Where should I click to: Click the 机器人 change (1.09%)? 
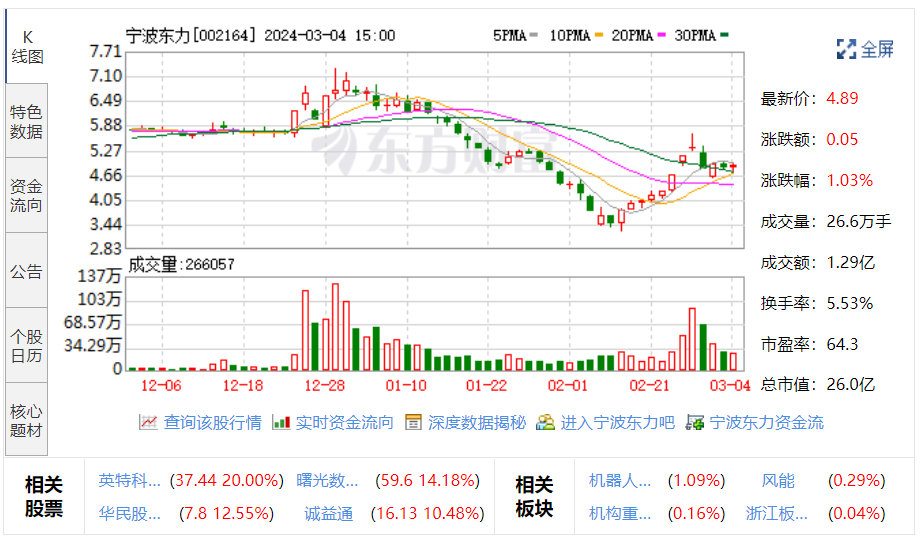click(696, 481)
